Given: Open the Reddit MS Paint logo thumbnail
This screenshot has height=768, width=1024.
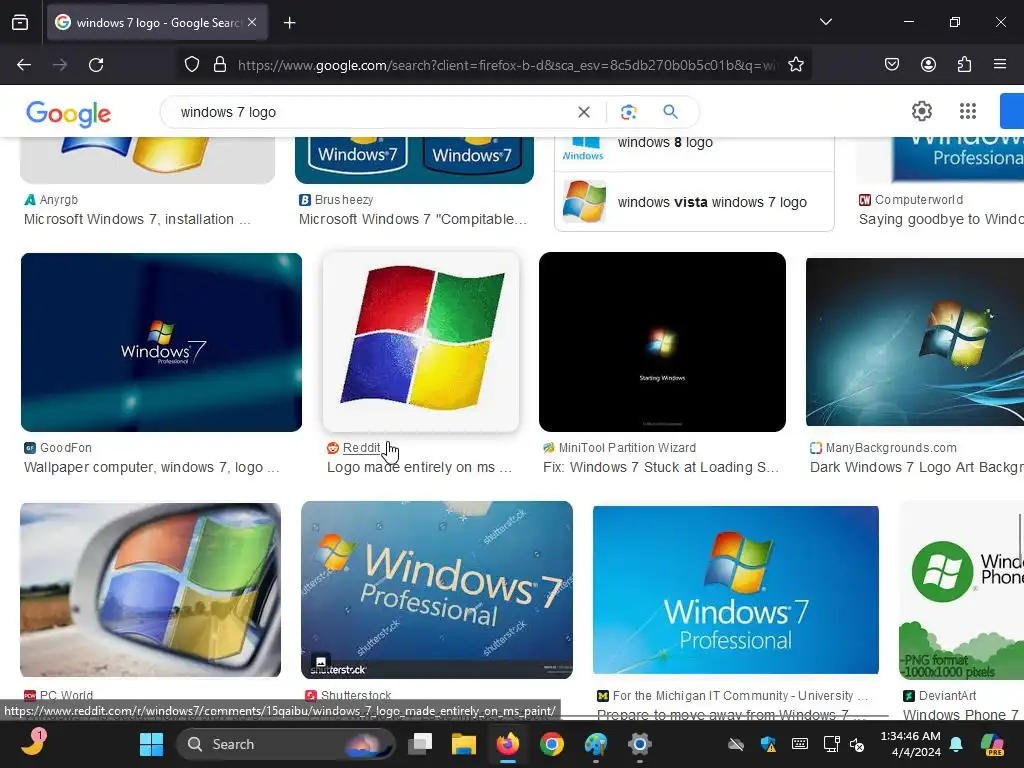Looking at the screenshot, I should 421,342.
